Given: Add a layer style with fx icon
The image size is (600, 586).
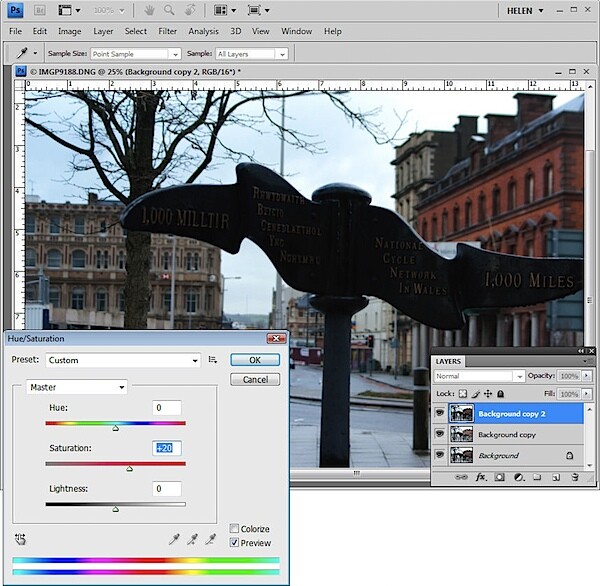Looking at the screenshot, I should pos(481,477).
